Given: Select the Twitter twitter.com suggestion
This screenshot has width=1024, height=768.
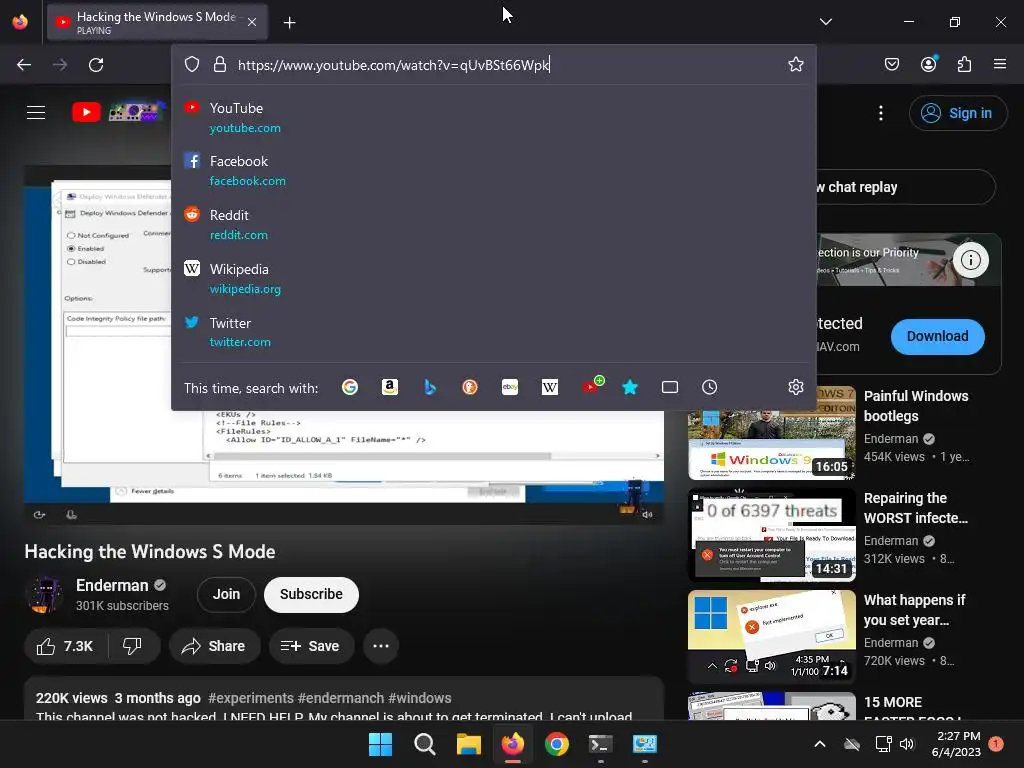Looking at the screenshot, I should tap(494, 332).
